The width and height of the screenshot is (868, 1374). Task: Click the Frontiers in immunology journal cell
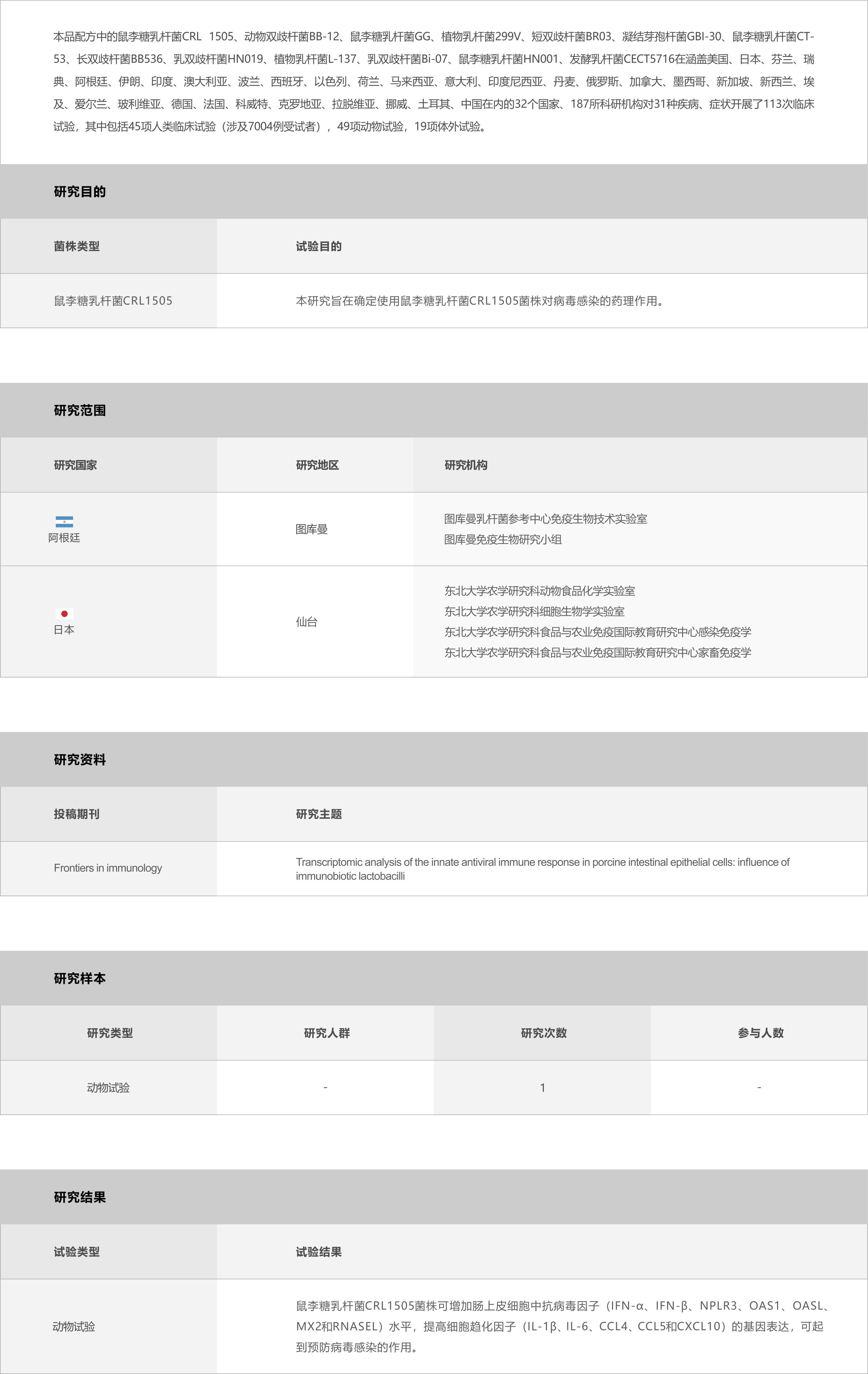[108, 868]
